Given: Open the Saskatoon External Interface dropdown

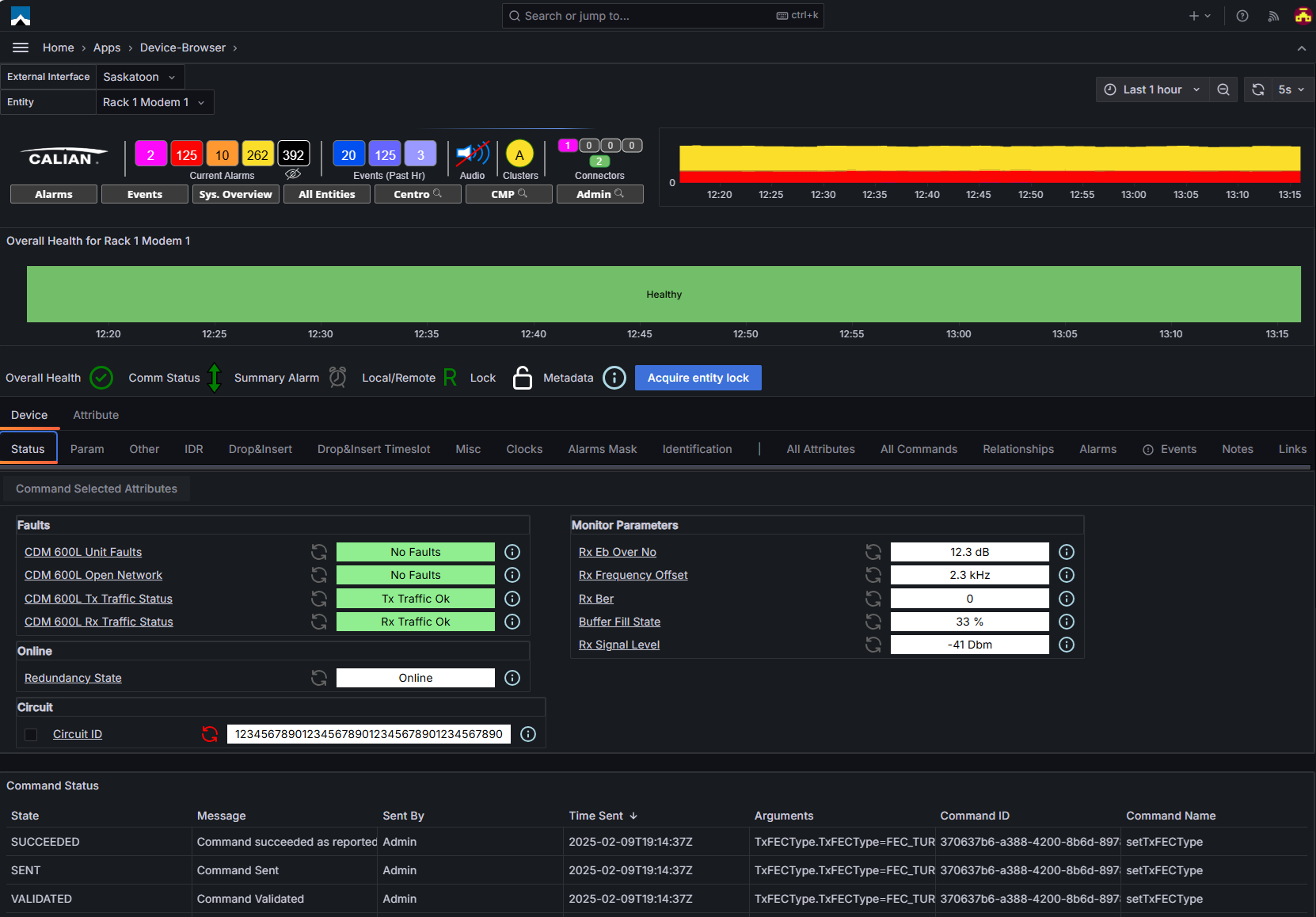Looking at the screenshot, I should (140, 77).
